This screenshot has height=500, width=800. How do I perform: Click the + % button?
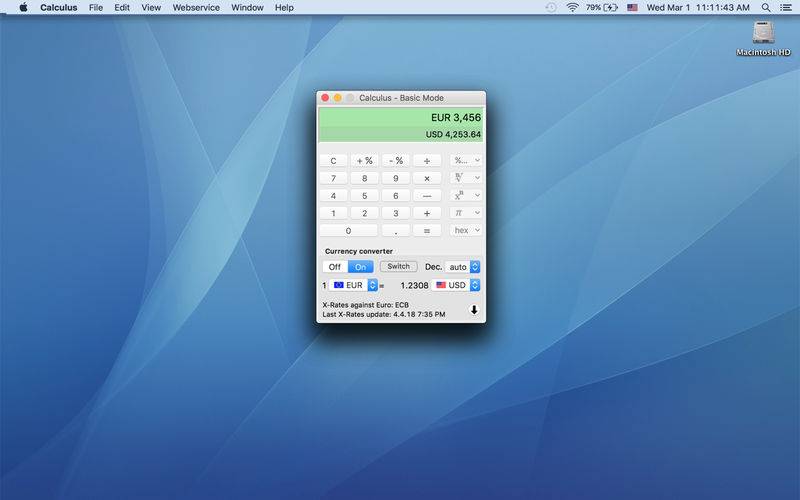pyautogui.click(x=364, y=161)
